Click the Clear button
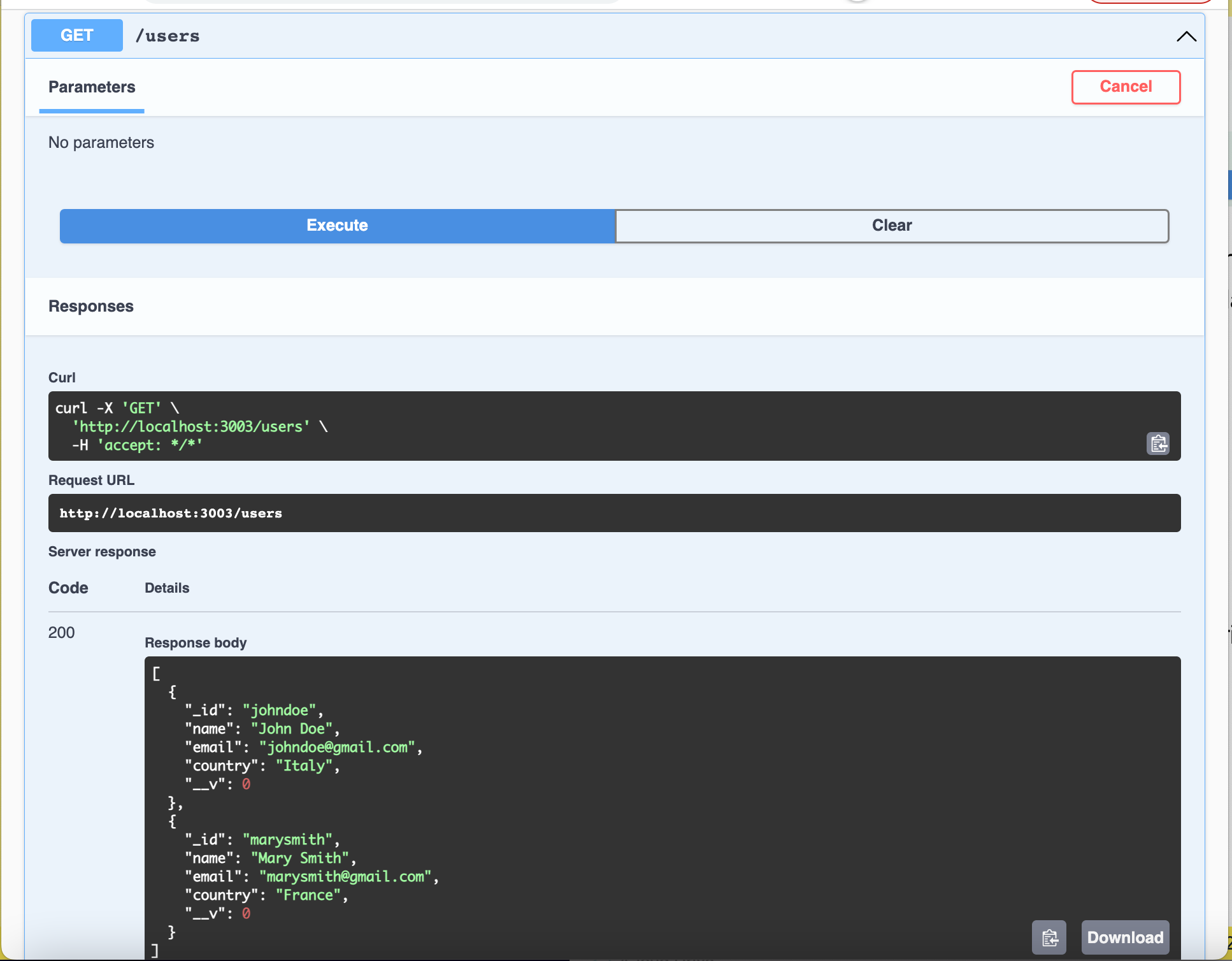This screenshot has height=961, width=1232. pyautogui.click(x=892, y=226)
